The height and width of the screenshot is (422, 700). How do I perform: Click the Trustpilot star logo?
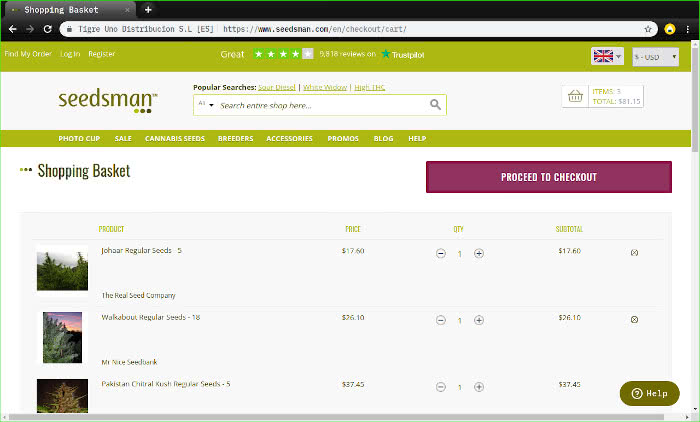(x=386, y=54)
